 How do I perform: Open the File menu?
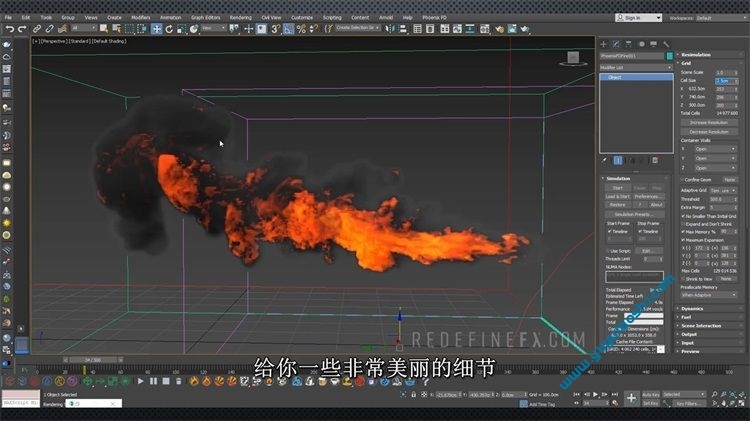coord(8,17)
